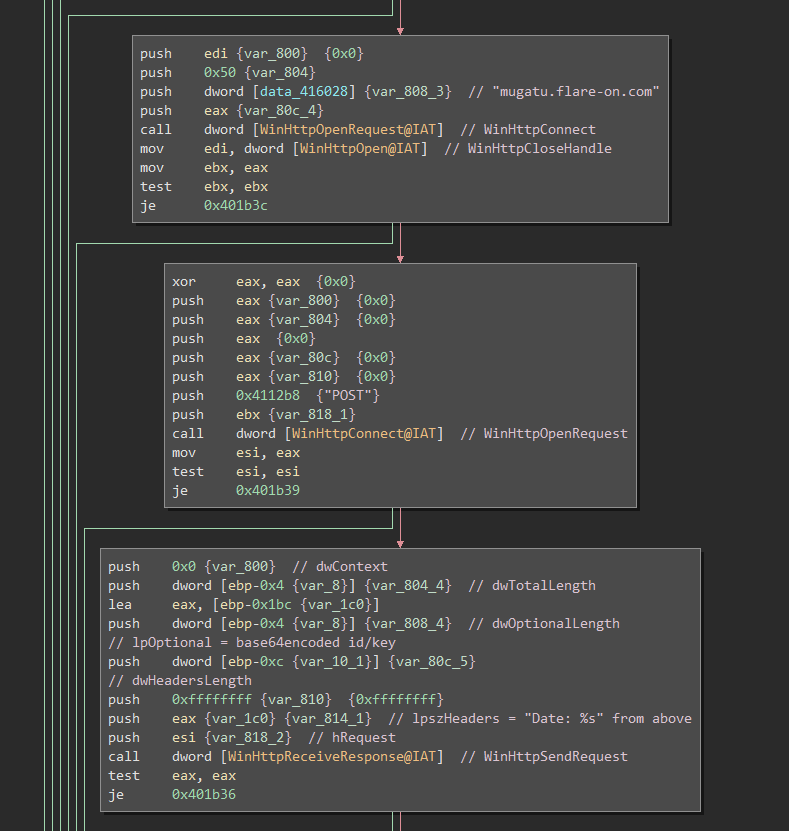Select the "push edi {var_800}" instruction line
This screenshot has width=789, height=831.
pyautogui.click(x=252, y=54)
